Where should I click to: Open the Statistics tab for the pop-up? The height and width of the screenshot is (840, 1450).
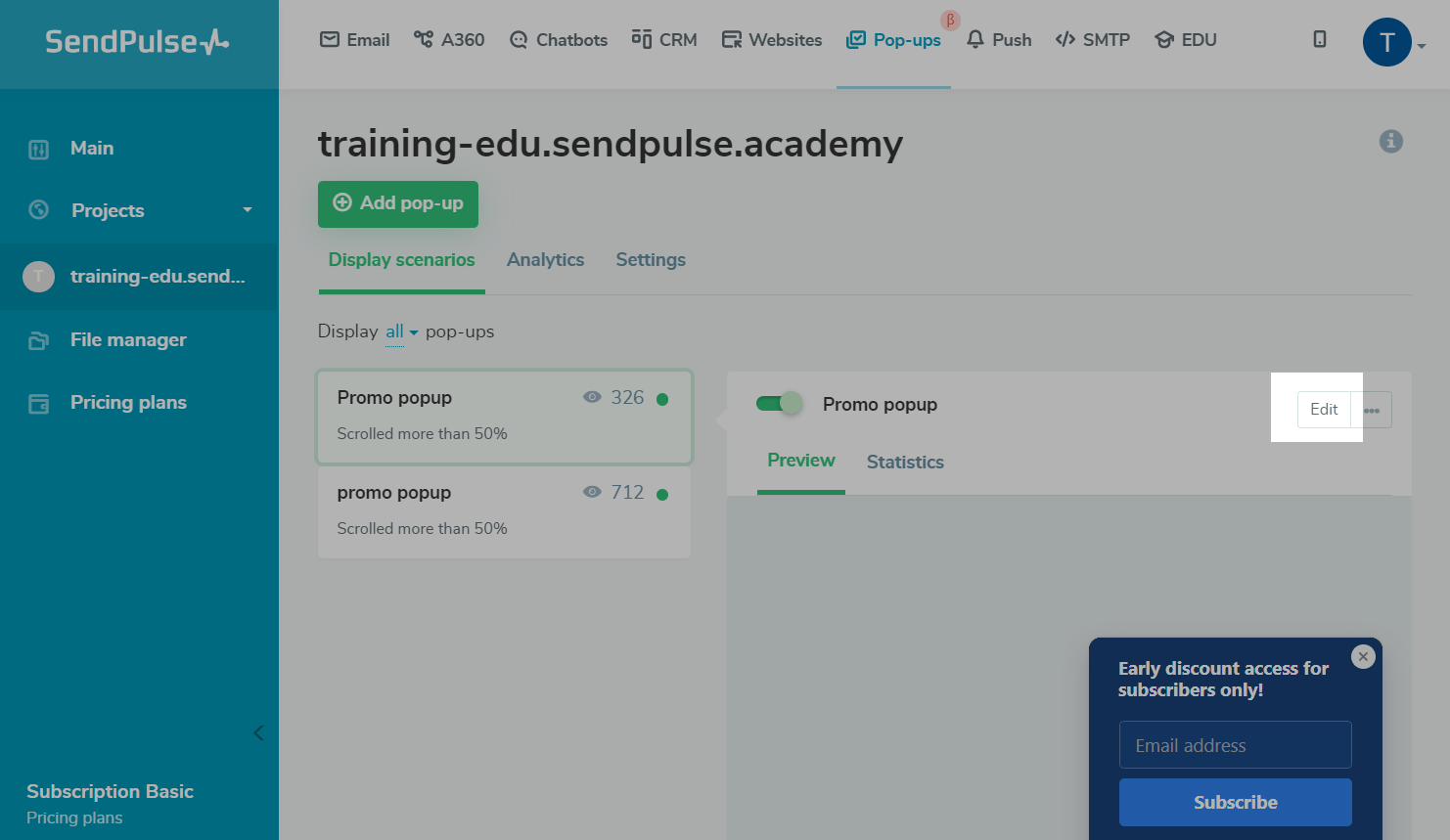pyautogui.click(x=905, y=463)
